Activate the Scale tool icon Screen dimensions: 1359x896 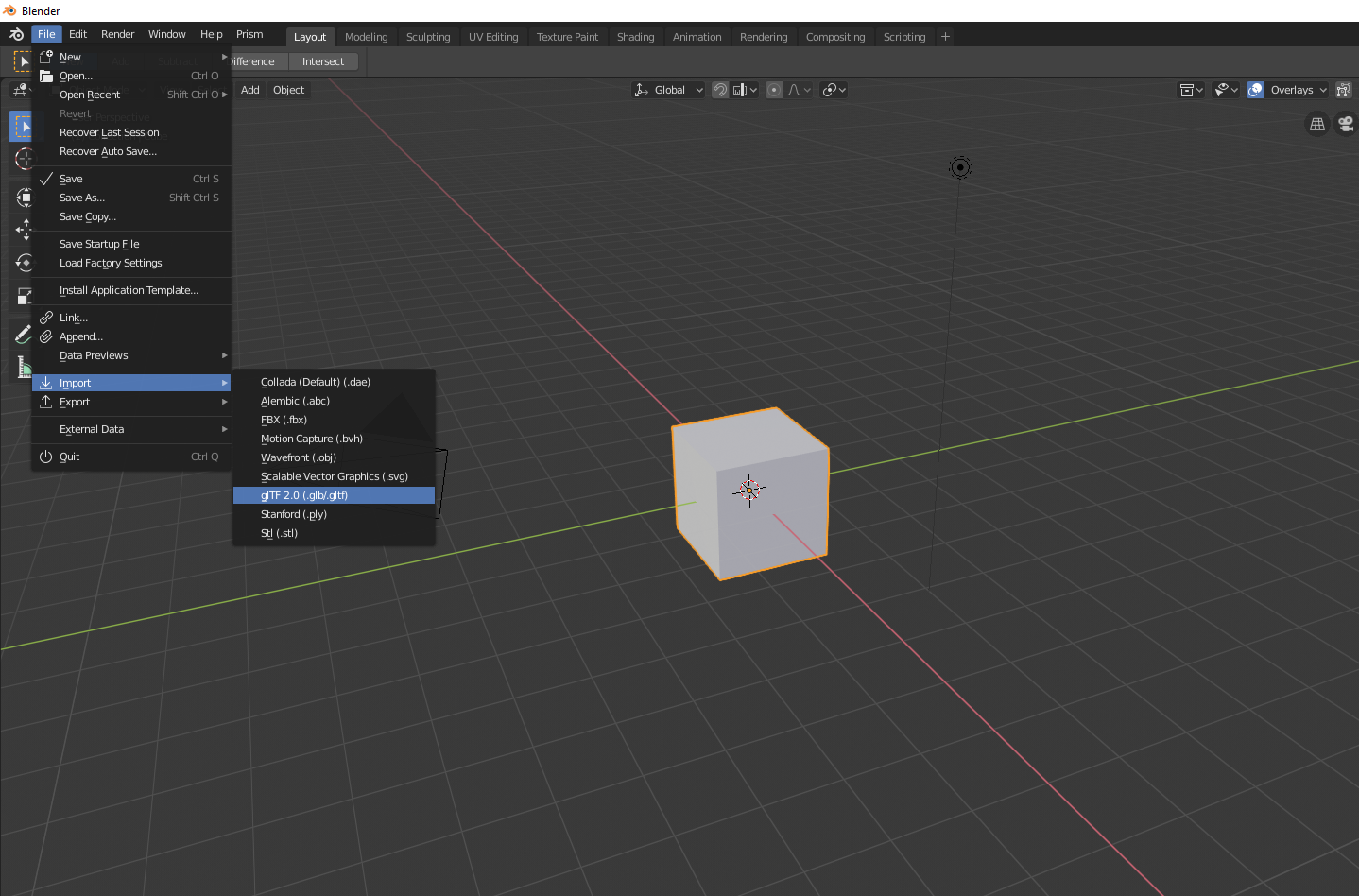pos(24,297)
